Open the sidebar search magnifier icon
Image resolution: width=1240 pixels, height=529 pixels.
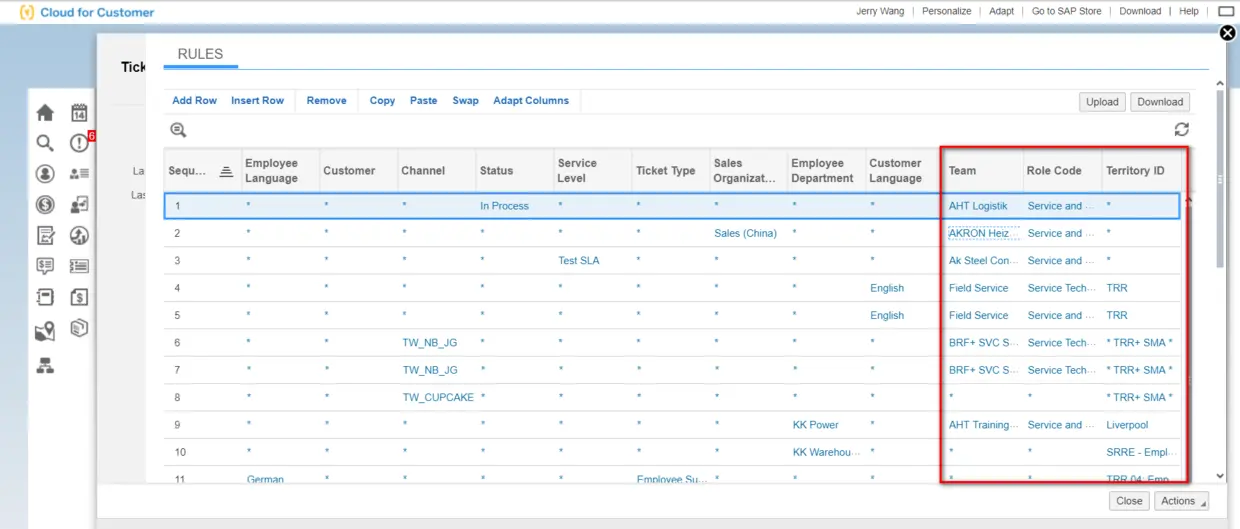pos(45,143)
